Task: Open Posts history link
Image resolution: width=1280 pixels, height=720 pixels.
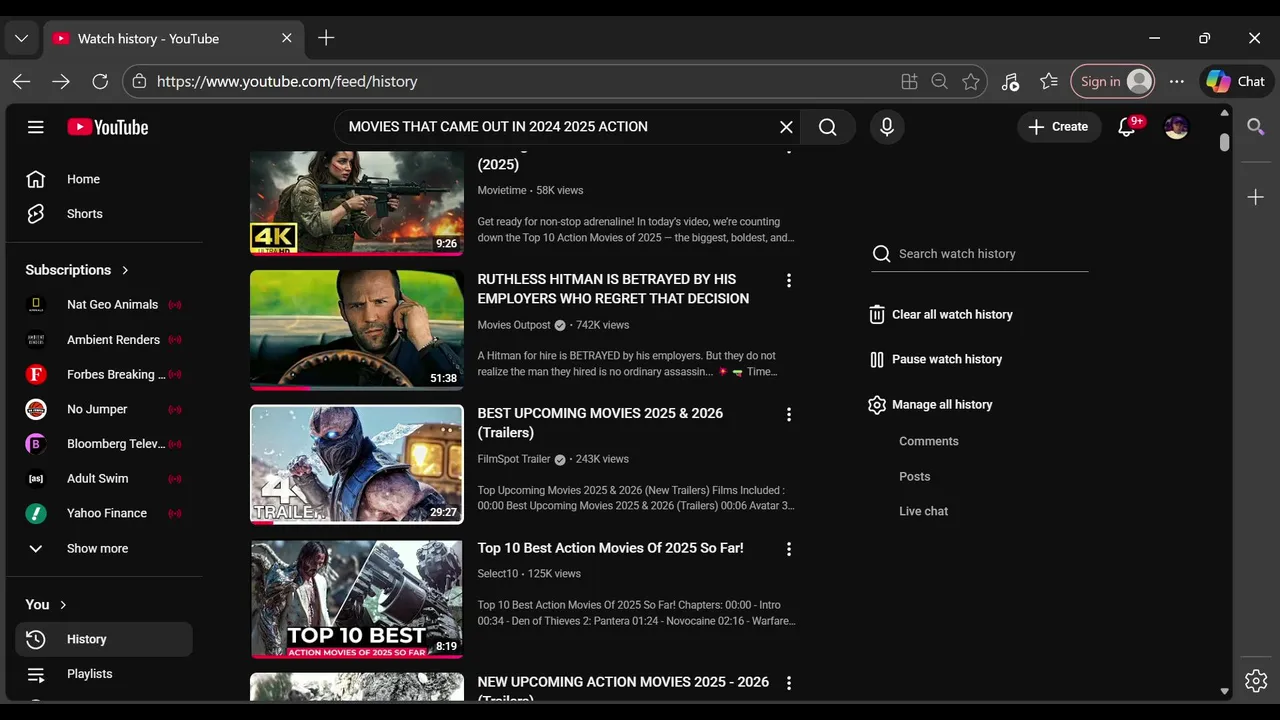Action: pos(915,476)
